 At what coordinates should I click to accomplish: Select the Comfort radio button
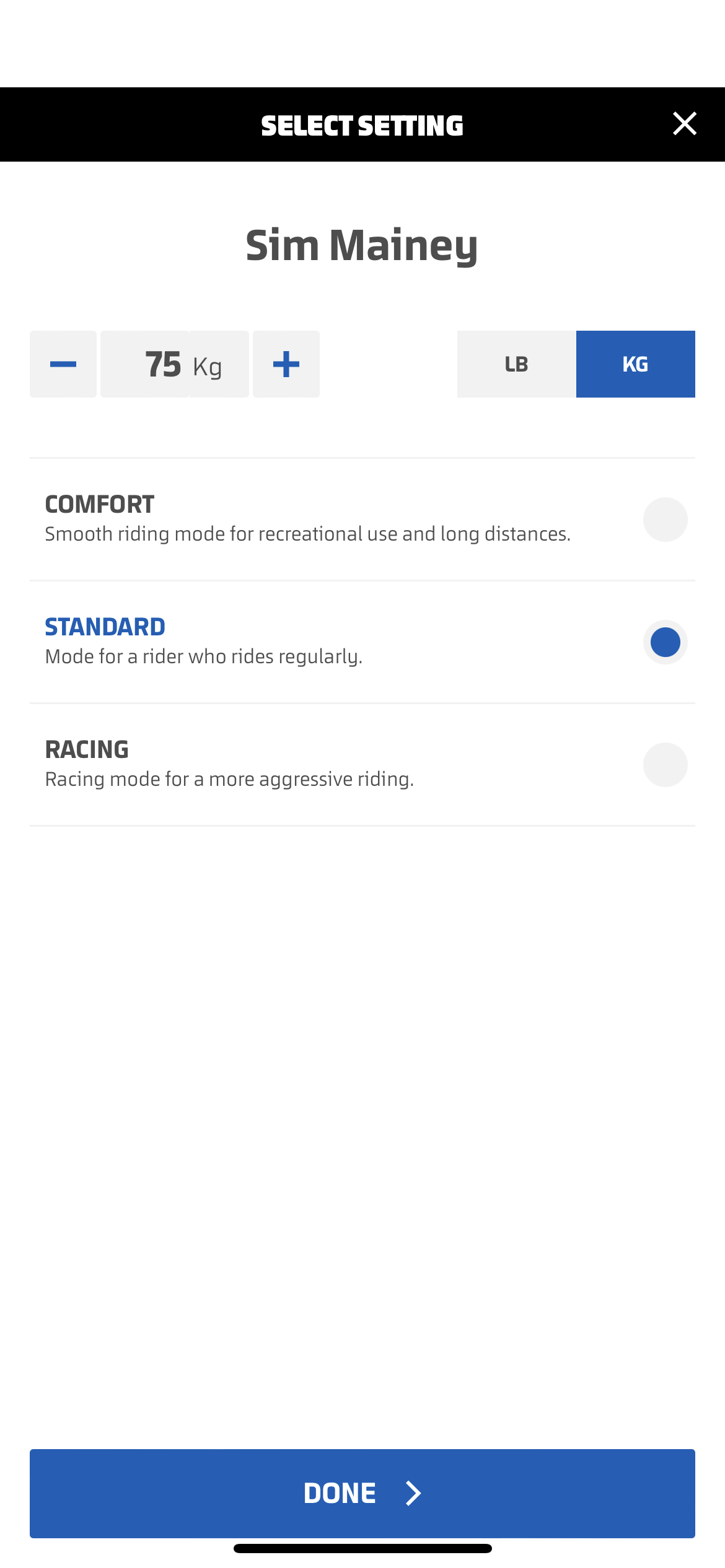[665, 520]
